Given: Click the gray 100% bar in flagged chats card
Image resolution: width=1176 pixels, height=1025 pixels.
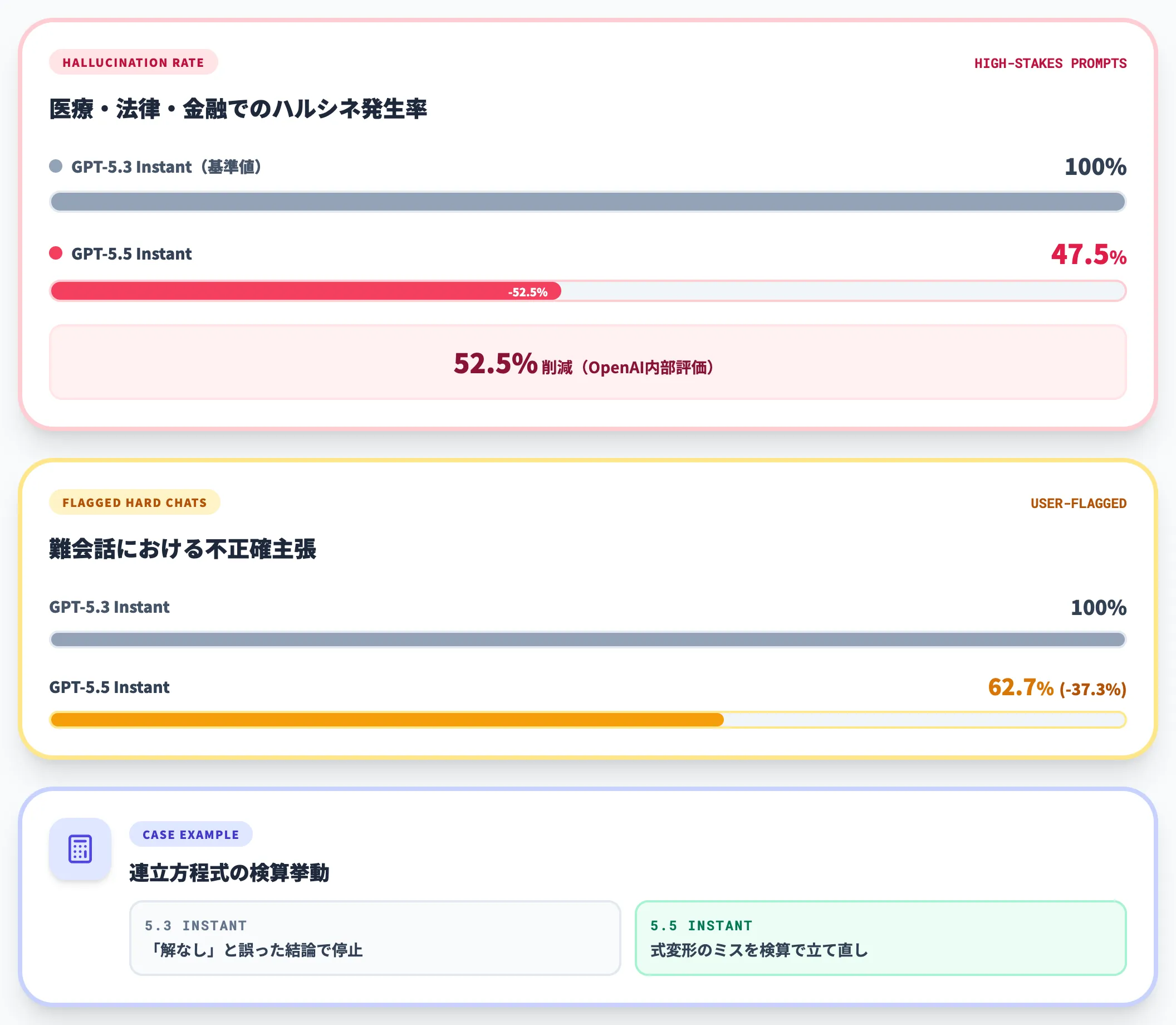Looking at the screenshot, I should (587, 640).
